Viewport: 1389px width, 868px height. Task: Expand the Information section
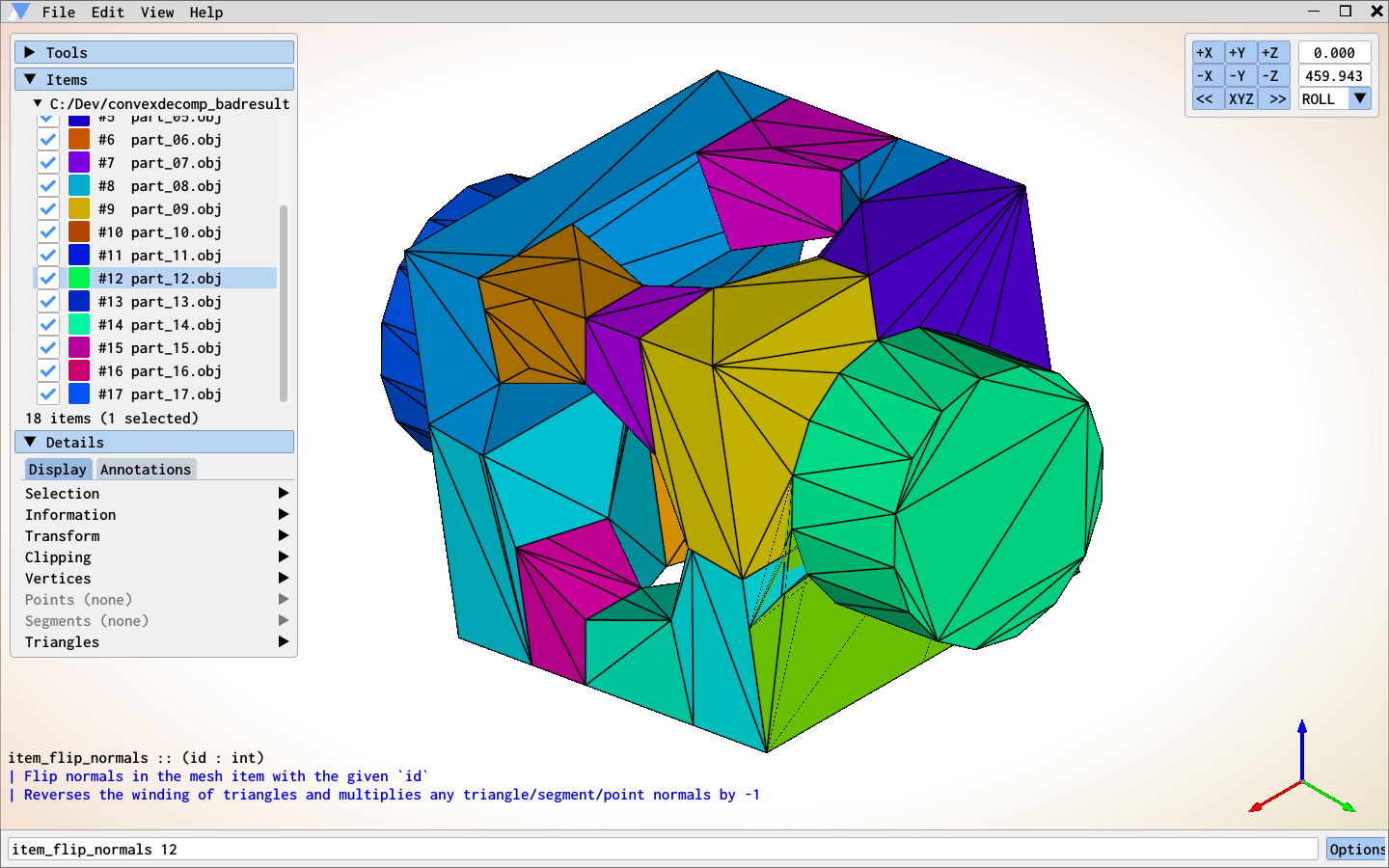point(157,515)
